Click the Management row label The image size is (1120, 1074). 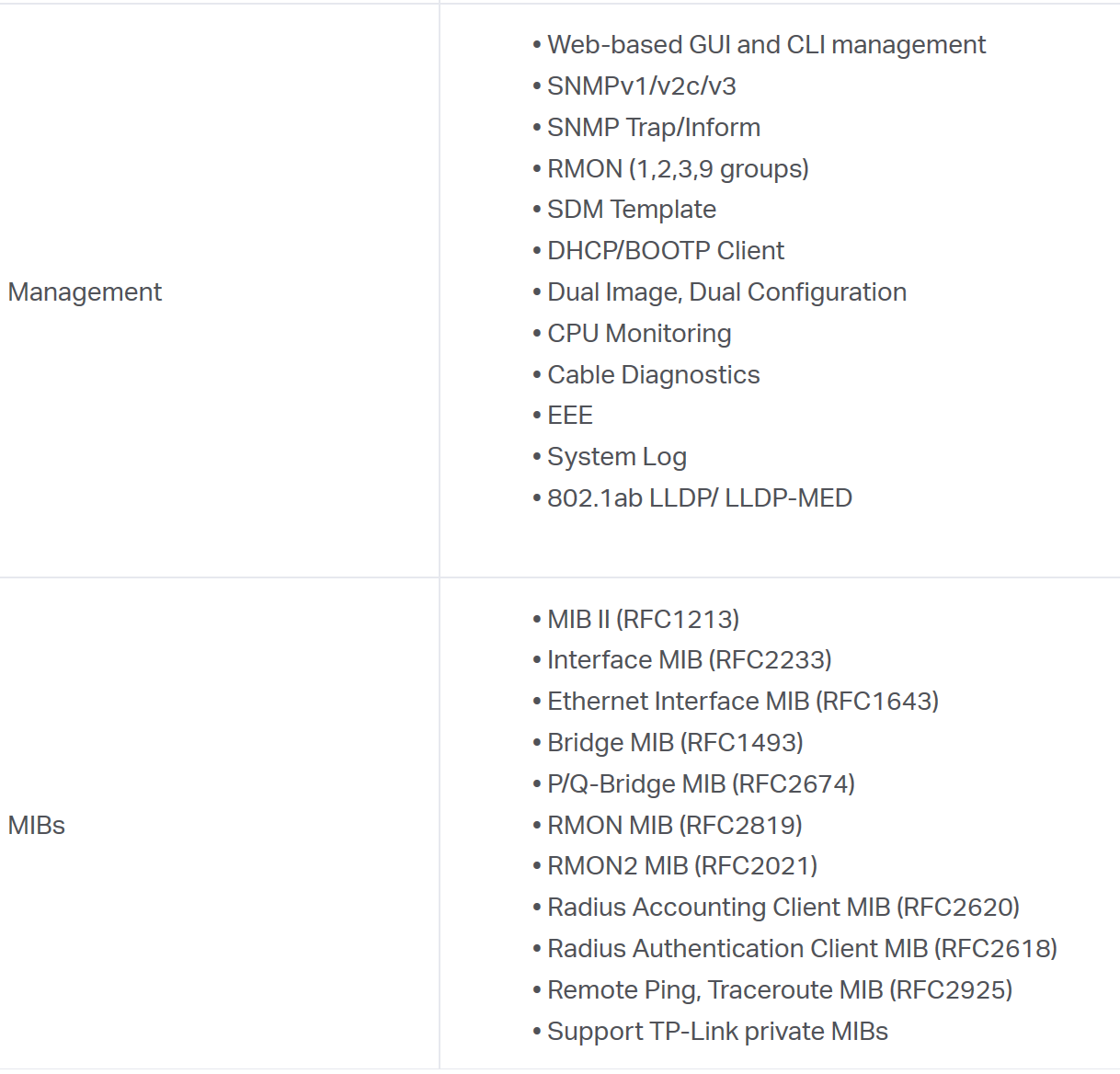coord(85,292)
